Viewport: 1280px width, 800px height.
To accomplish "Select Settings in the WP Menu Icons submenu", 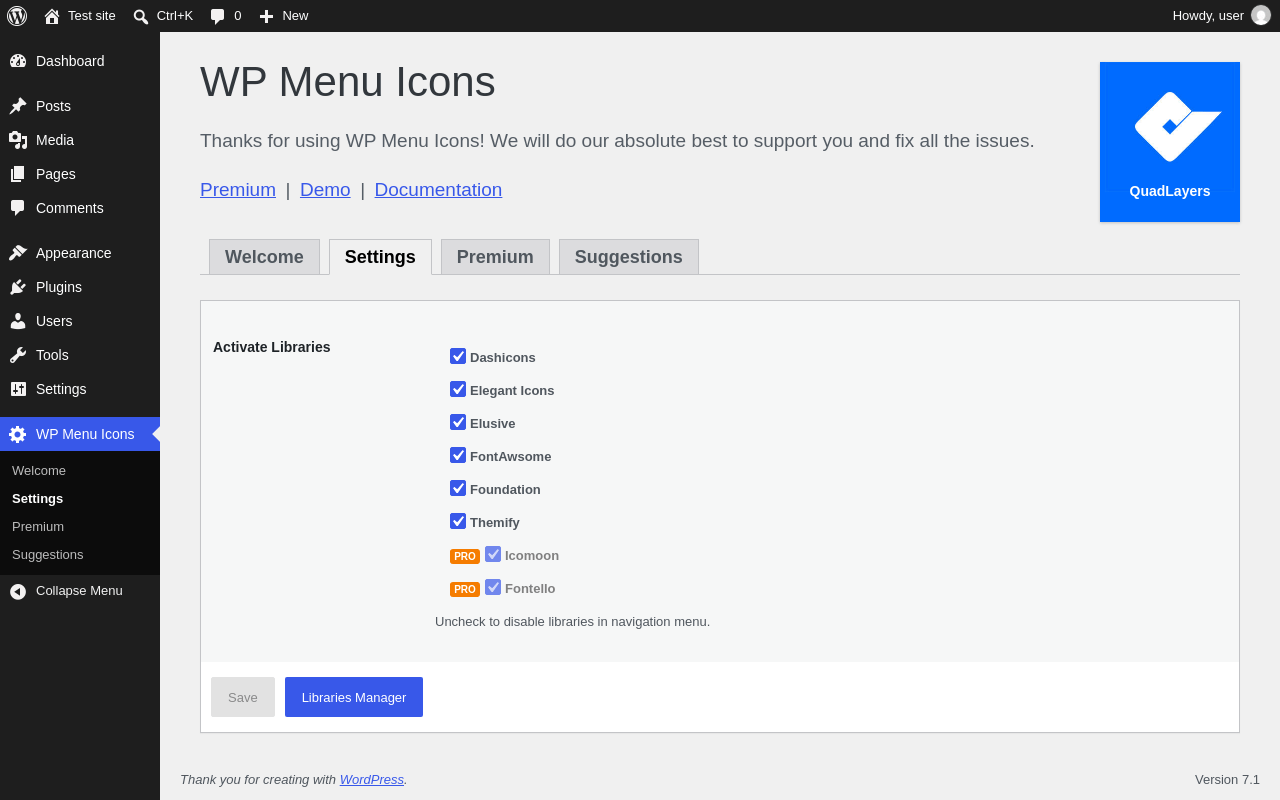I will [x=37, y=499].
